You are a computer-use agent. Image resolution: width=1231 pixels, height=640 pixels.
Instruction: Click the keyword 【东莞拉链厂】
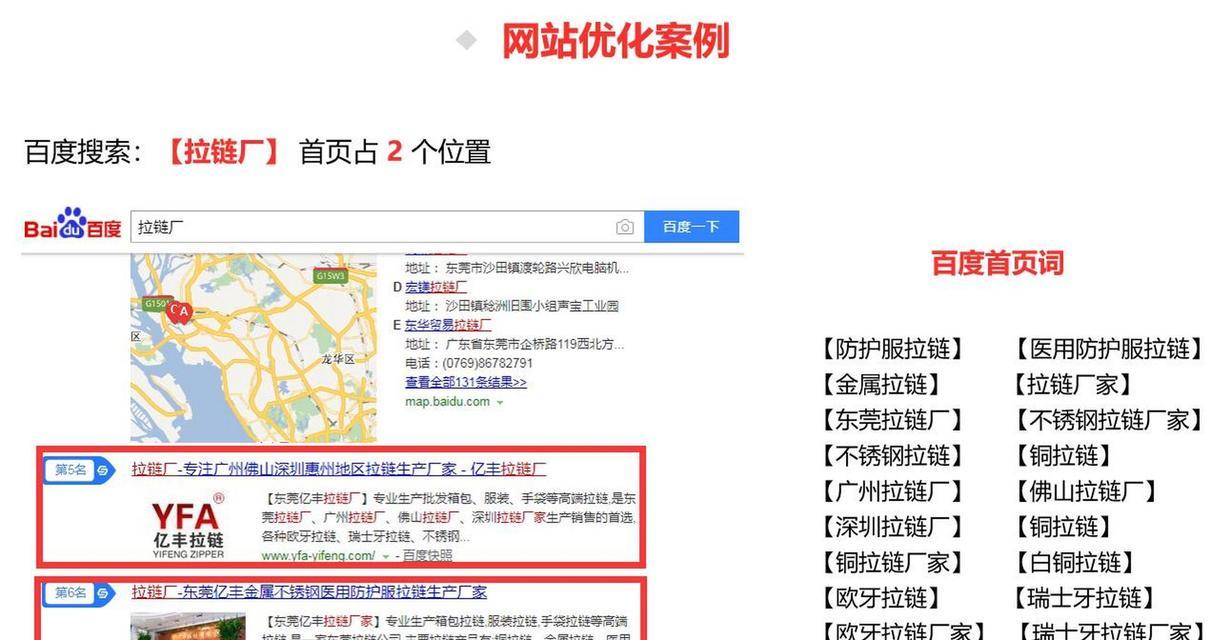coord(893,420)
